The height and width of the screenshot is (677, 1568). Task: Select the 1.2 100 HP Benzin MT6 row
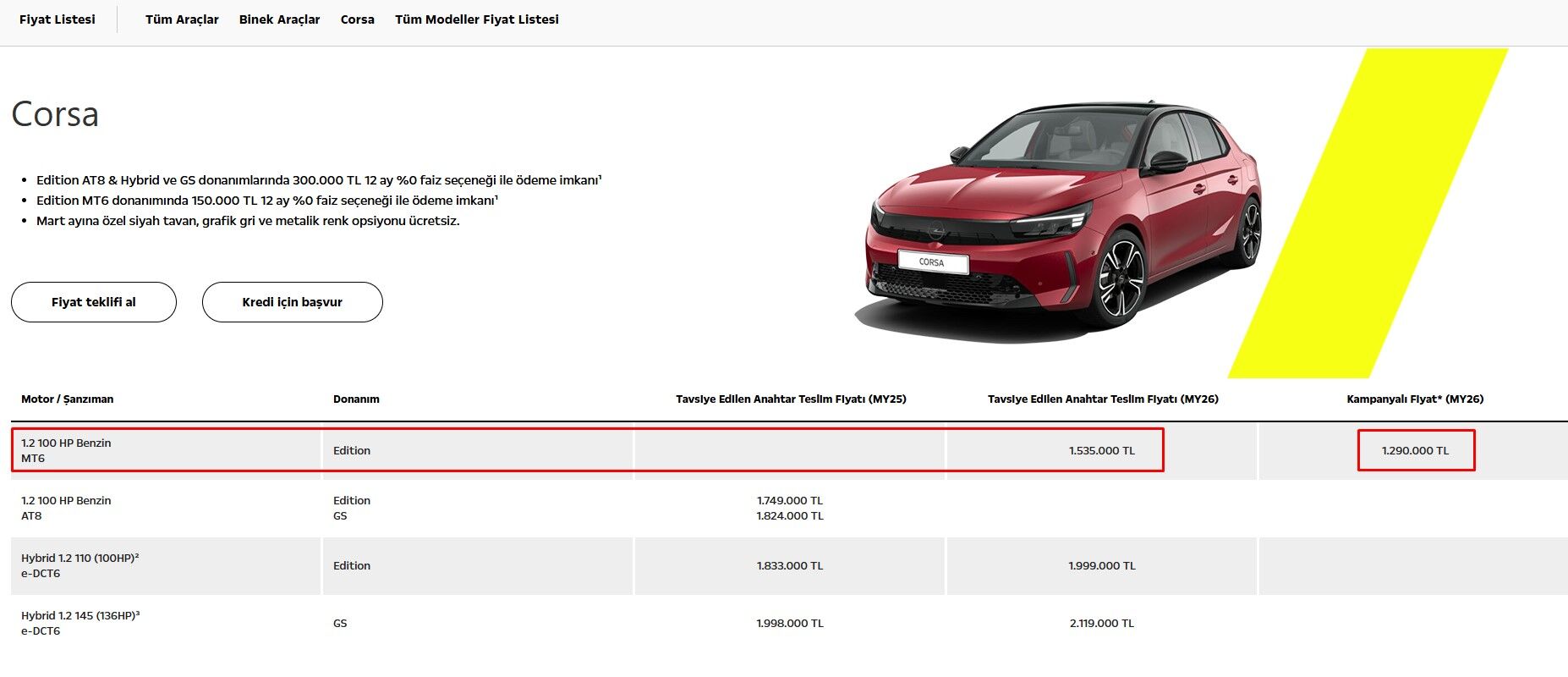66,450
